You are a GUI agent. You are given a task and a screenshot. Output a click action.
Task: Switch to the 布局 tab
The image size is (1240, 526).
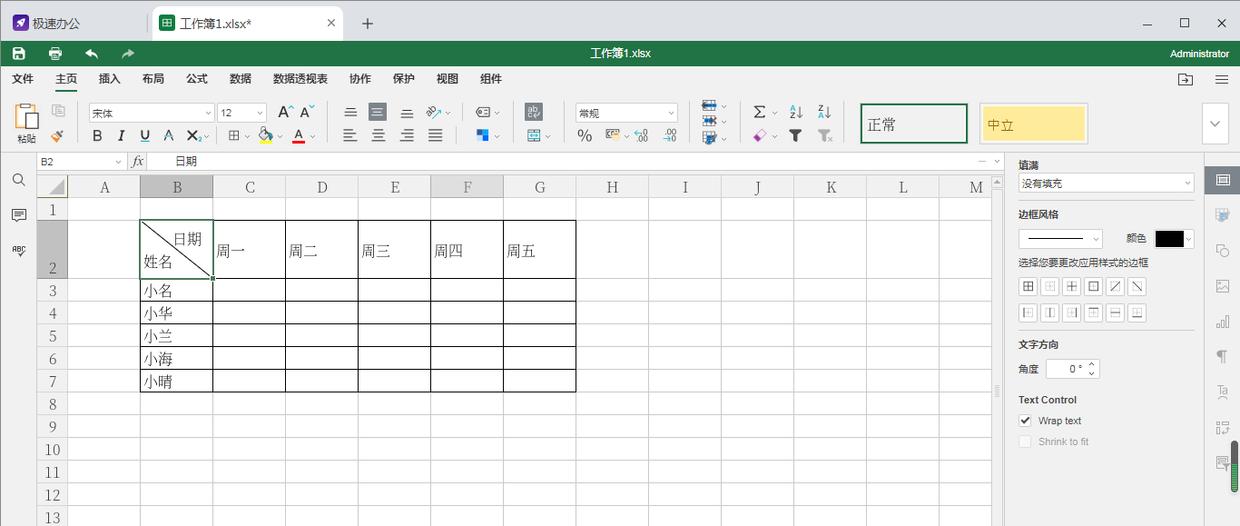click(x=153, y=79)
